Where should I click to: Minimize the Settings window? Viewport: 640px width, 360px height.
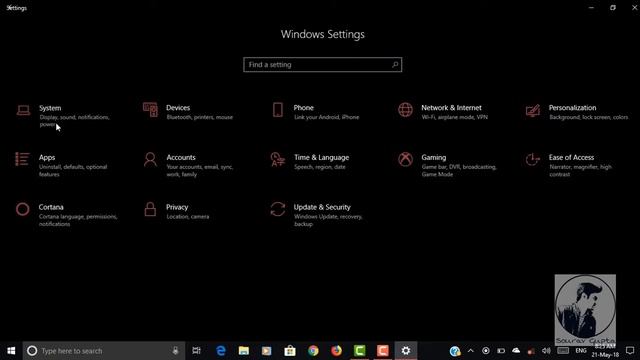pos(591,8)
